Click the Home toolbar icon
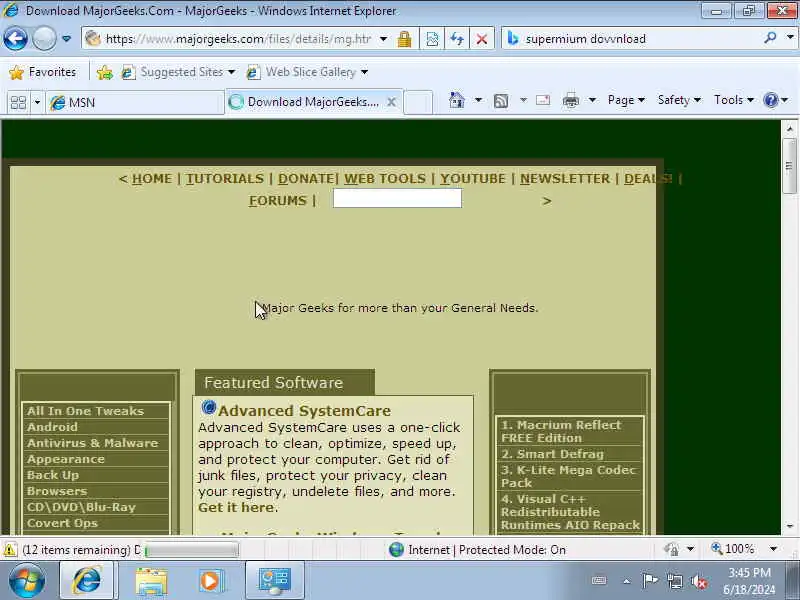Viewport: 800px width, 600px height. tap(457, 100)
